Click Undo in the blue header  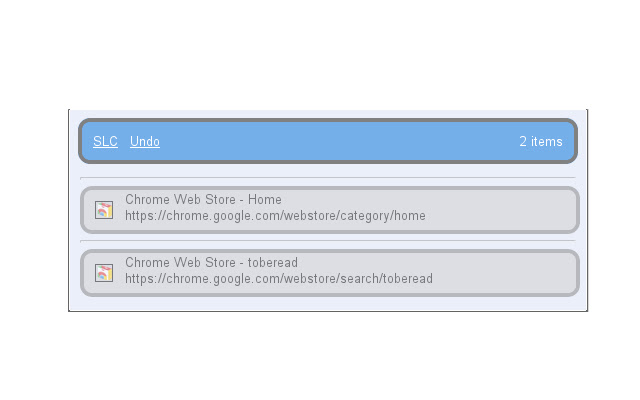click(x=145, y=142)
